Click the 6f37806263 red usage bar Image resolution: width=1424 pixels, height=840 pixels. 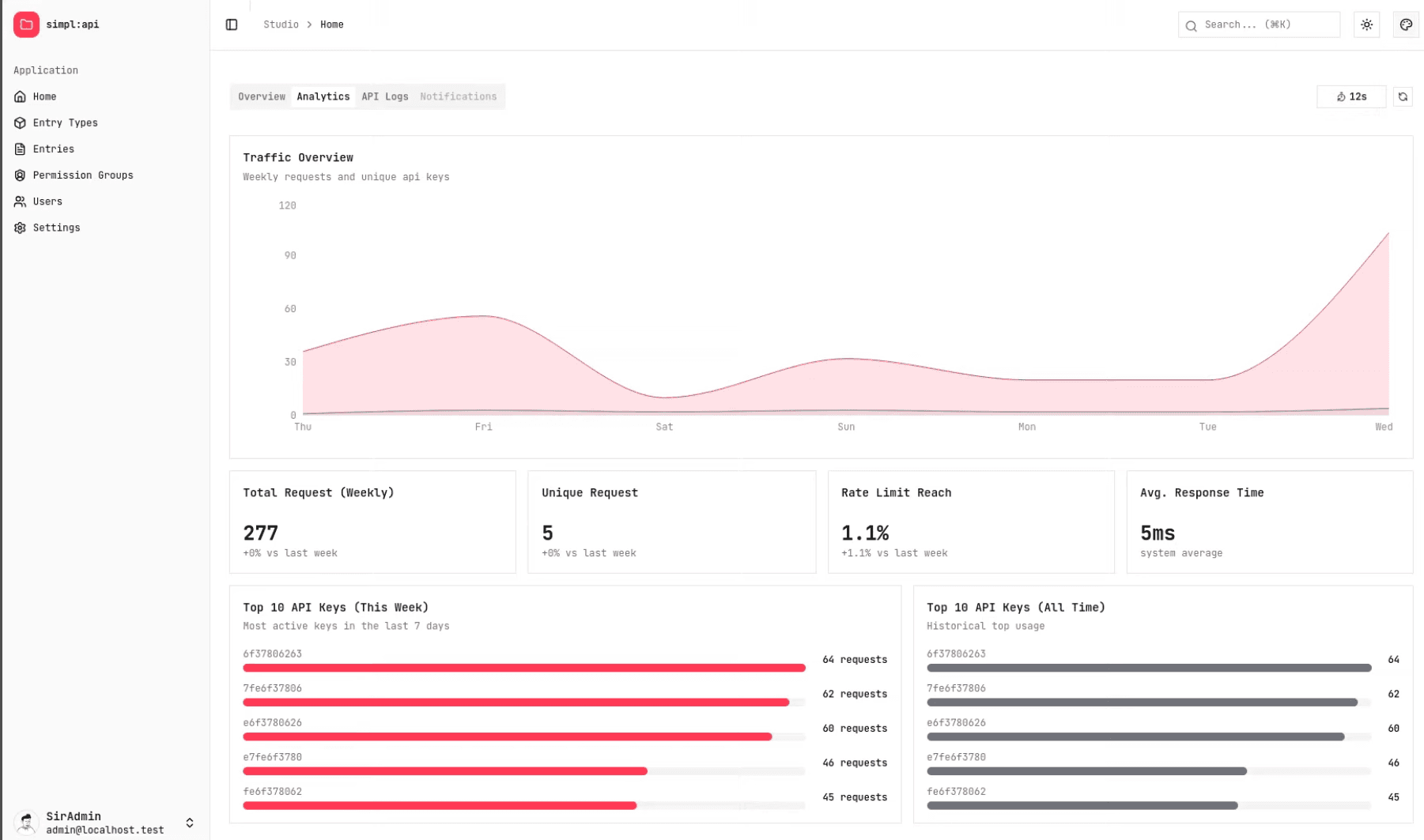(x=524, y=668)
